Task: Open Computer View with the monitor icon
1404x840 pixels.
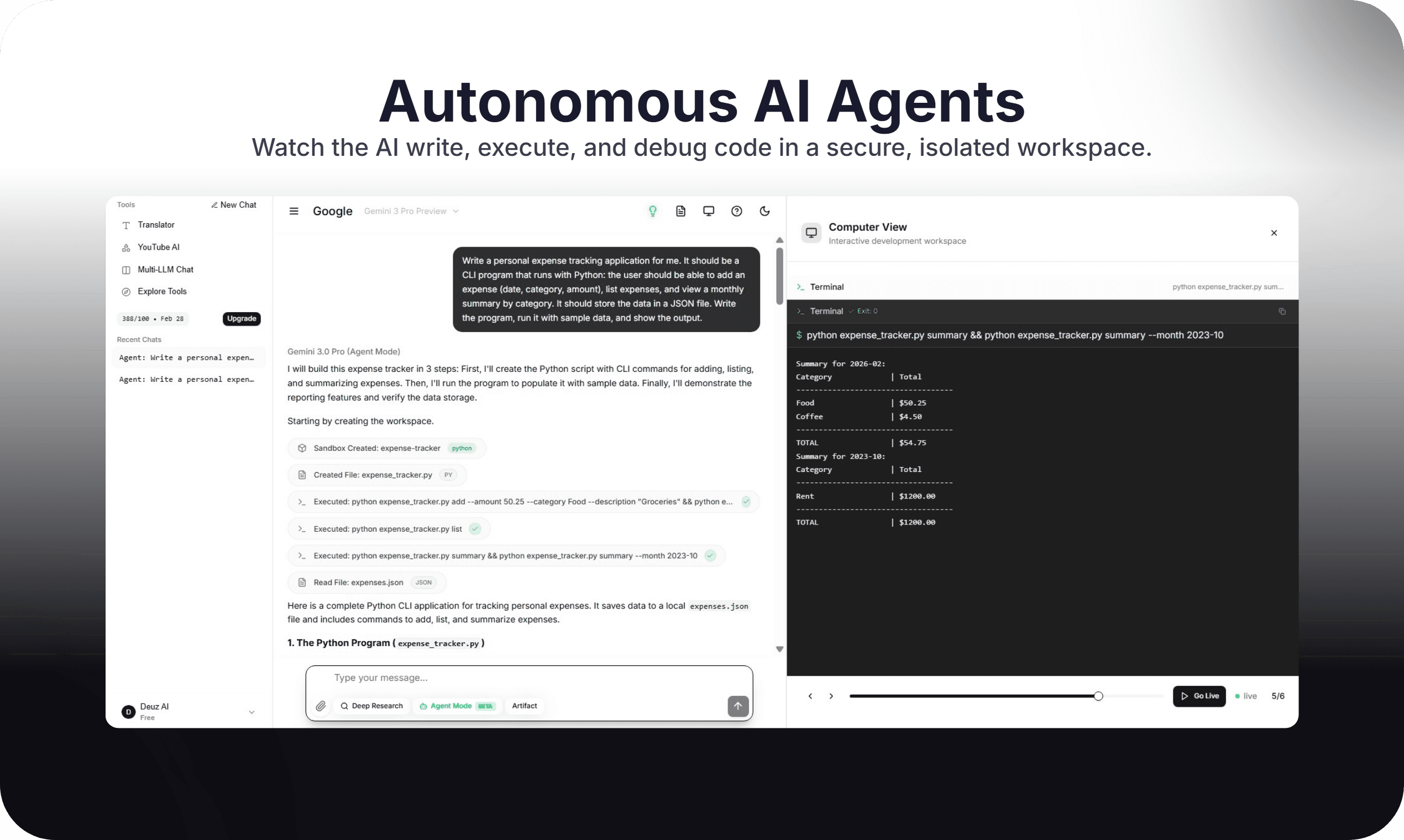Action: point(708,211)
